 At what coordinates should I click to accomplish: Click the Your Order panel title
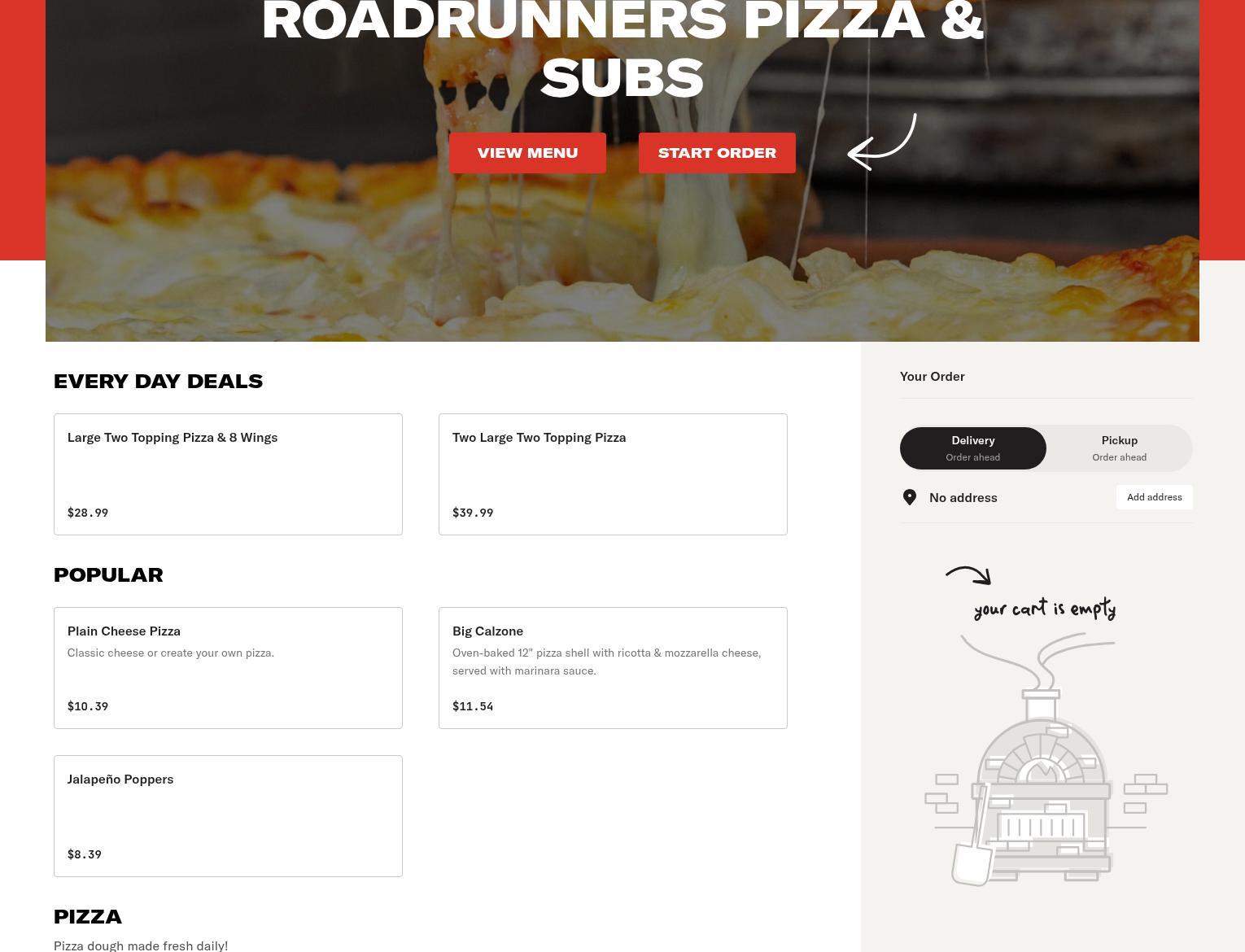click(x=933, y=376)
